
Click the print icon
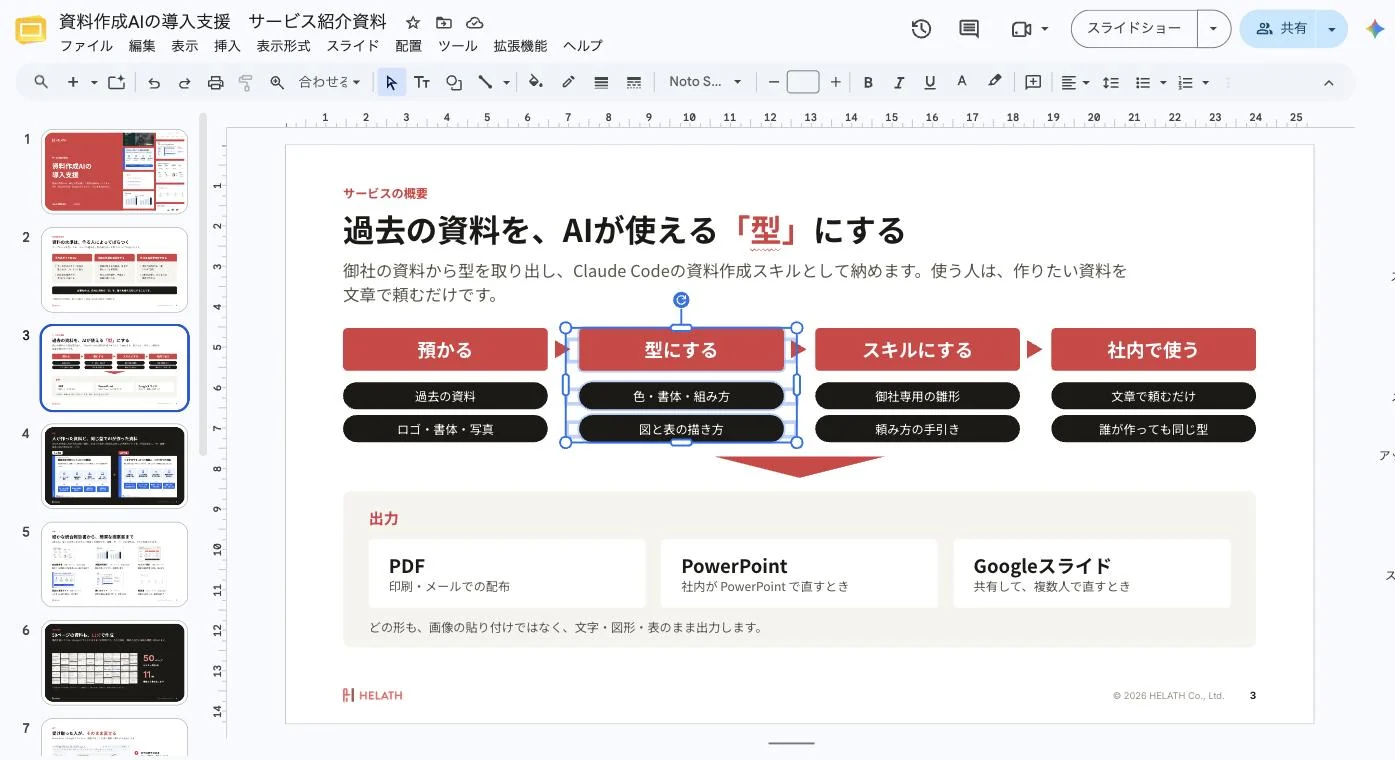[215, 82]
